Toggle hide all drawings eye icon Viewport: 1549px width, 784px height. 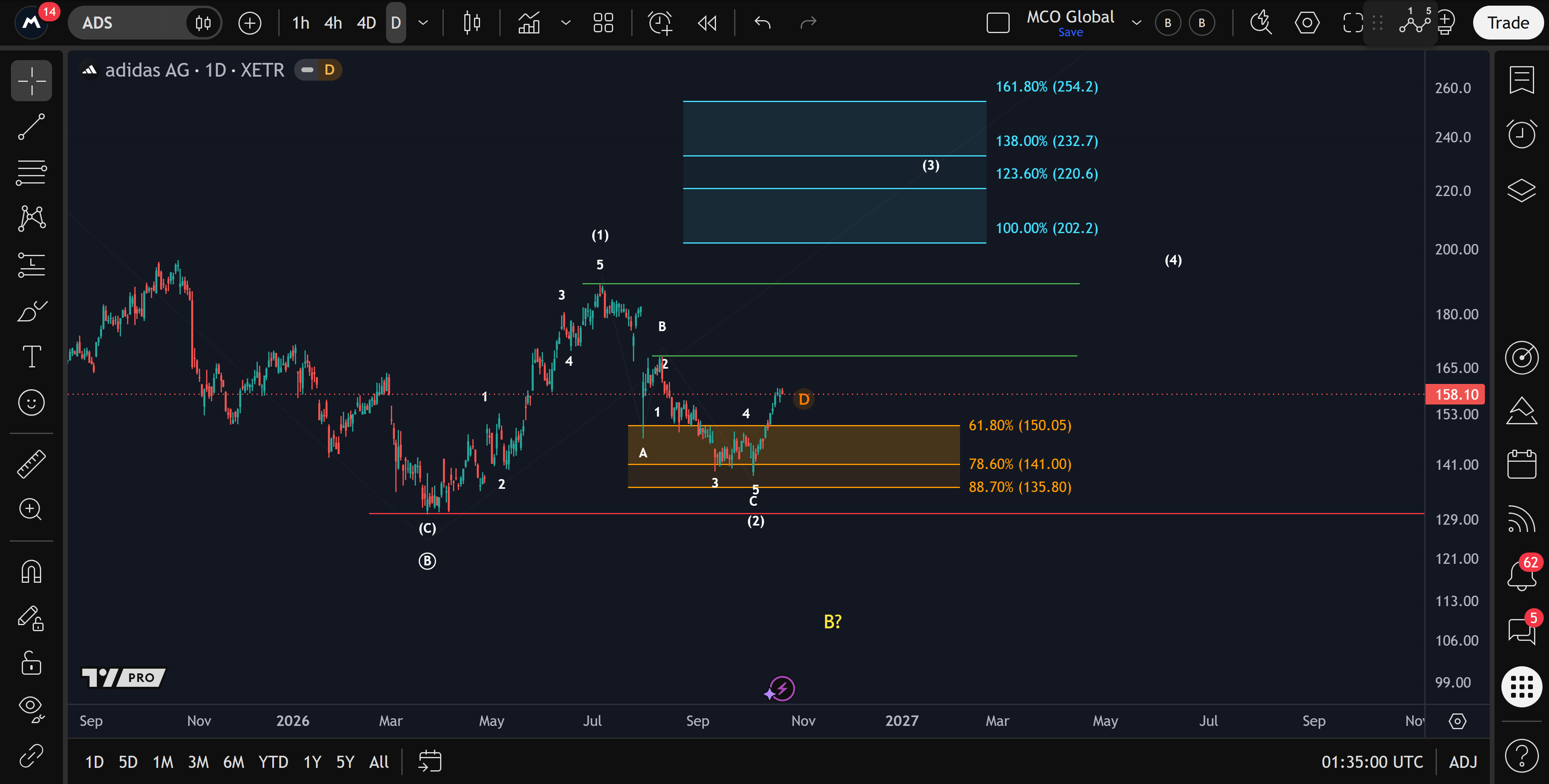[x=31, y=709]
